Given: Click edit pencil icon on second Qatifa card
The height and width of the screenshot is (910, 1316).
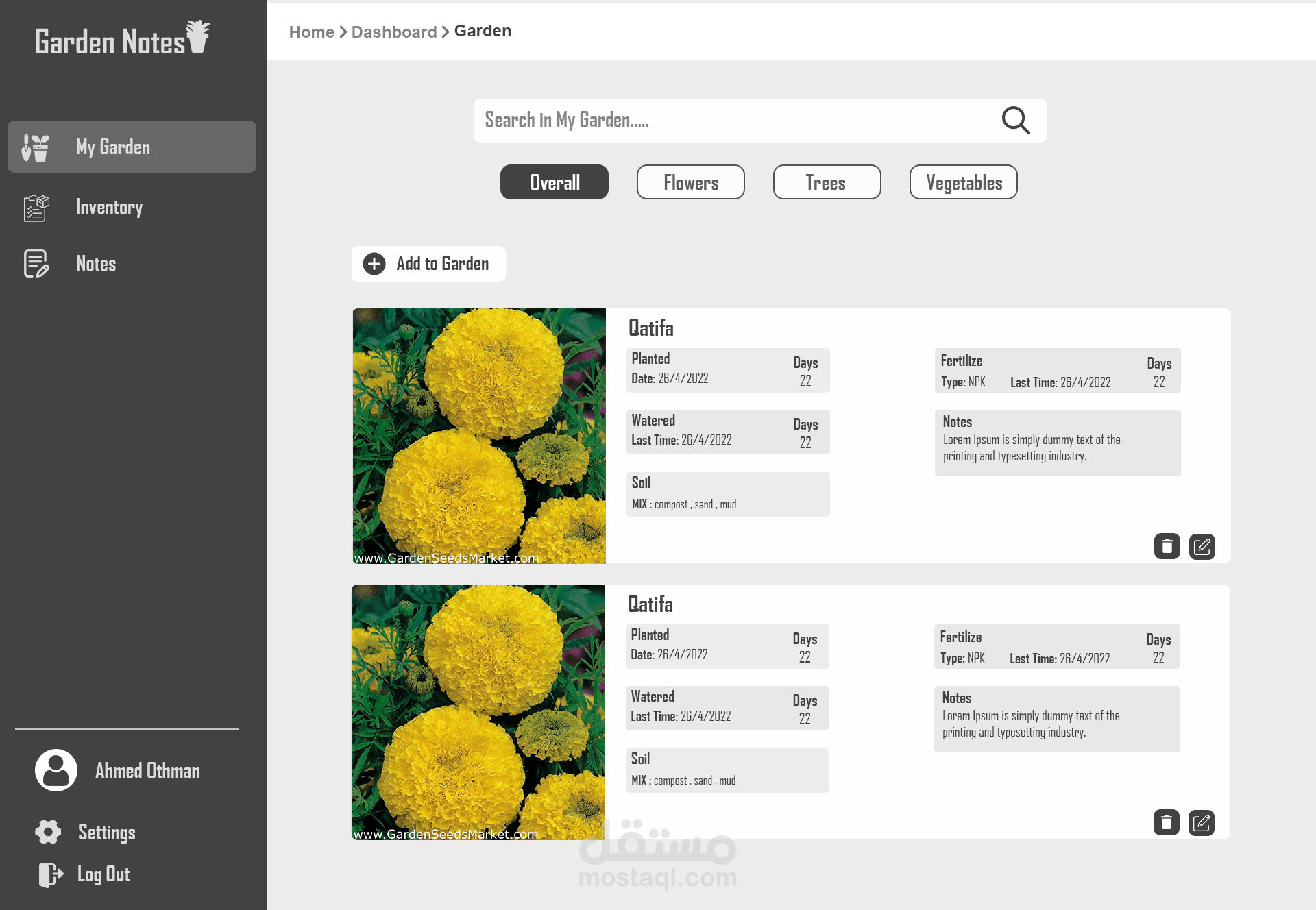Looking at the screenshot, I should [1201, 823].
